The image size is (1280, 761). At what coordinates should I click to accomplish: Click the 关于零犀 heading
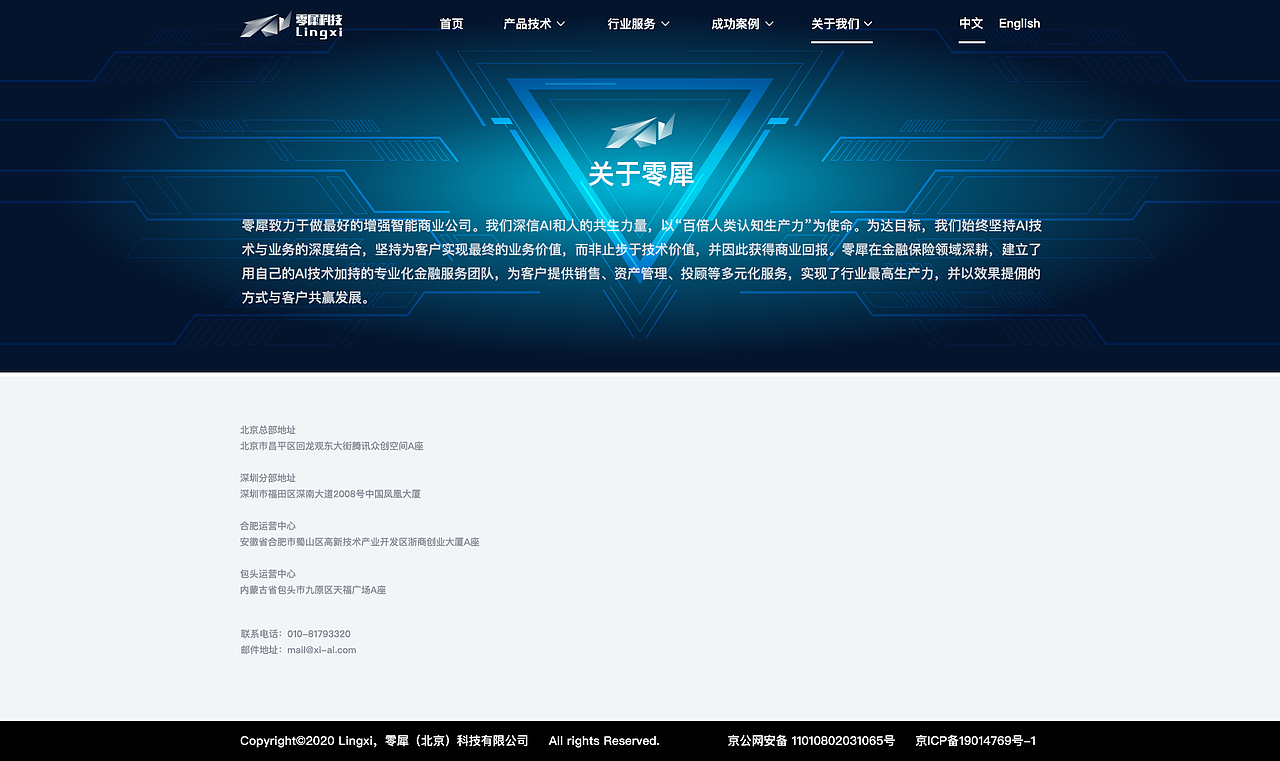641,174
